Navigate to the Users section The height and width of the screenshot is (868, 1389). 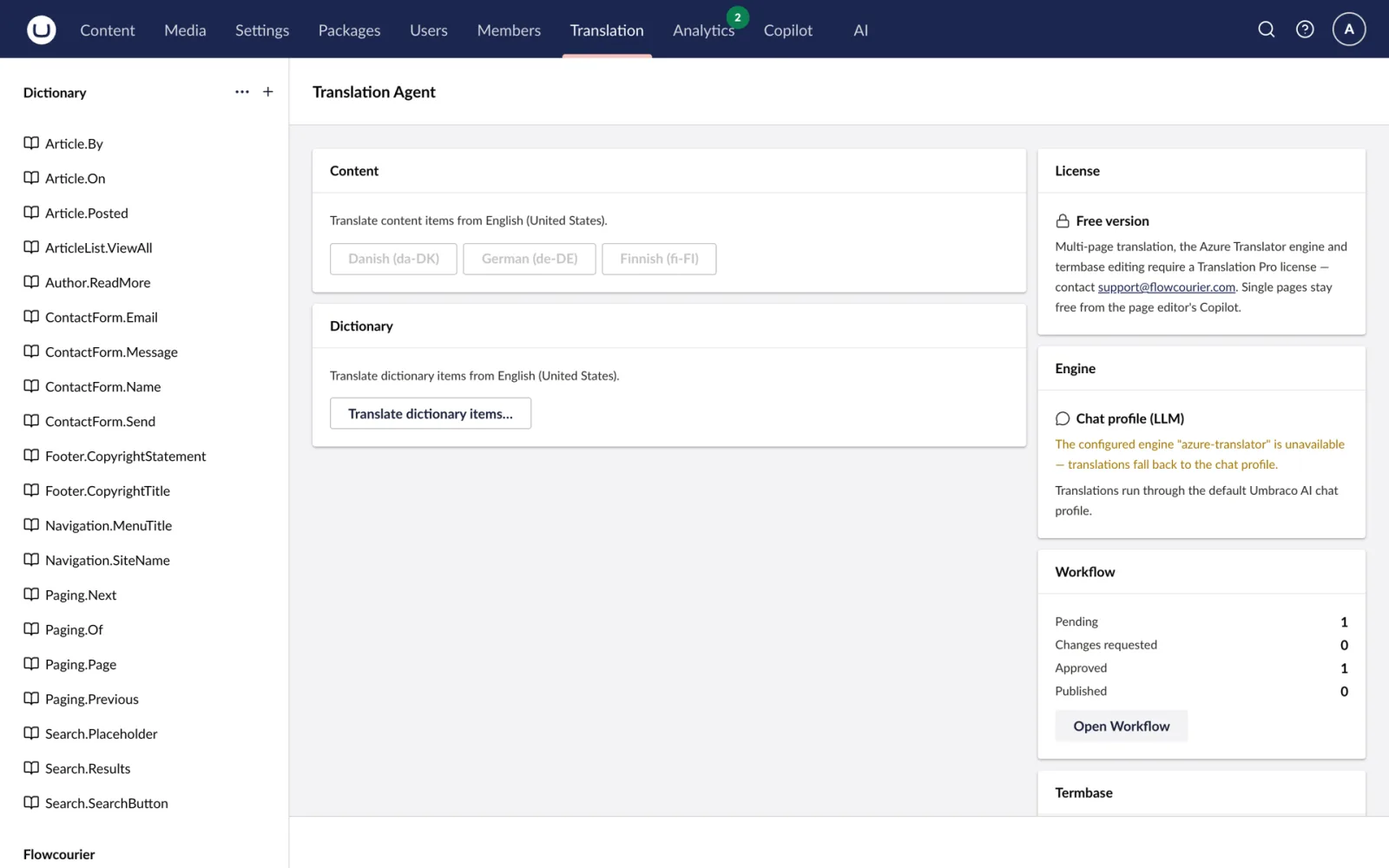click(429, 30)
